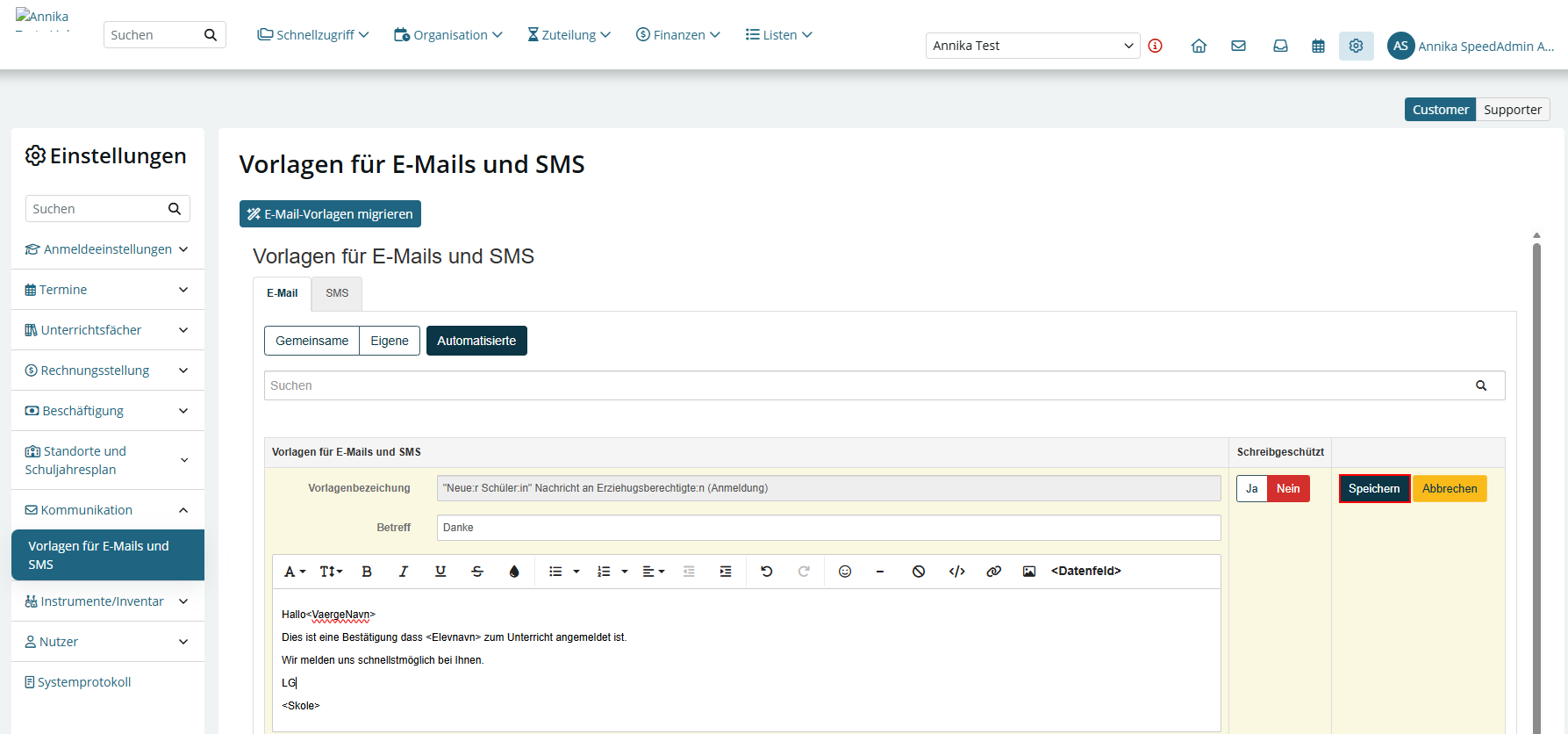Screen dimensions: 1568x734
Task: Switch to Supporter view
Action: (x=1513, y=110)
